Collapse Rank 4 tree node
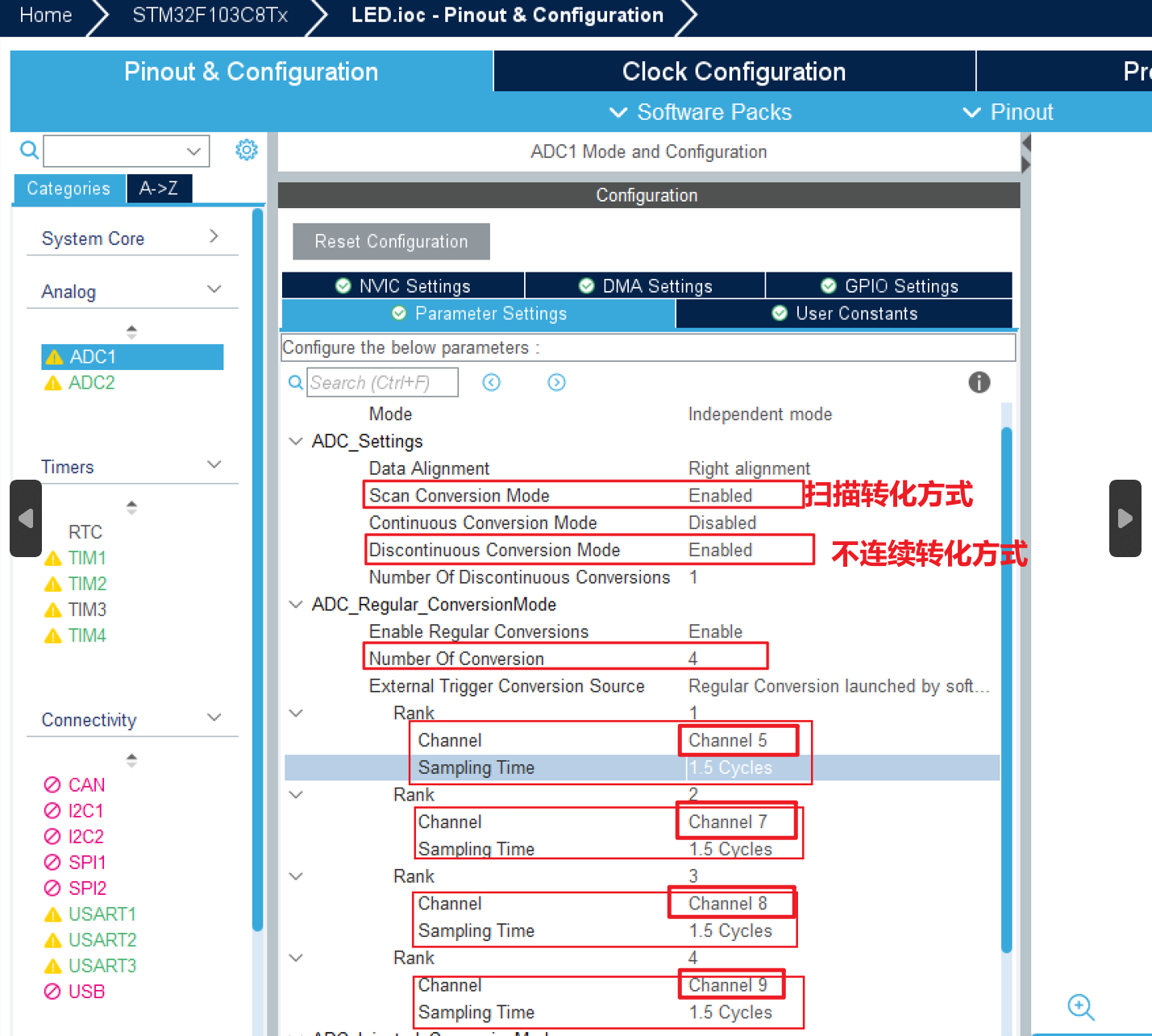 pos(296,958)
